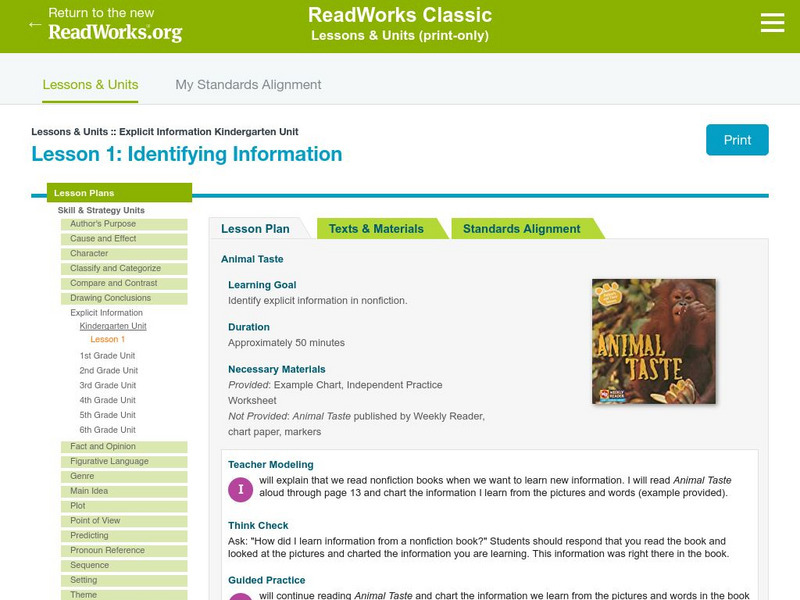Click the Think Check heading
800x600 pixels.
[258, 525]
